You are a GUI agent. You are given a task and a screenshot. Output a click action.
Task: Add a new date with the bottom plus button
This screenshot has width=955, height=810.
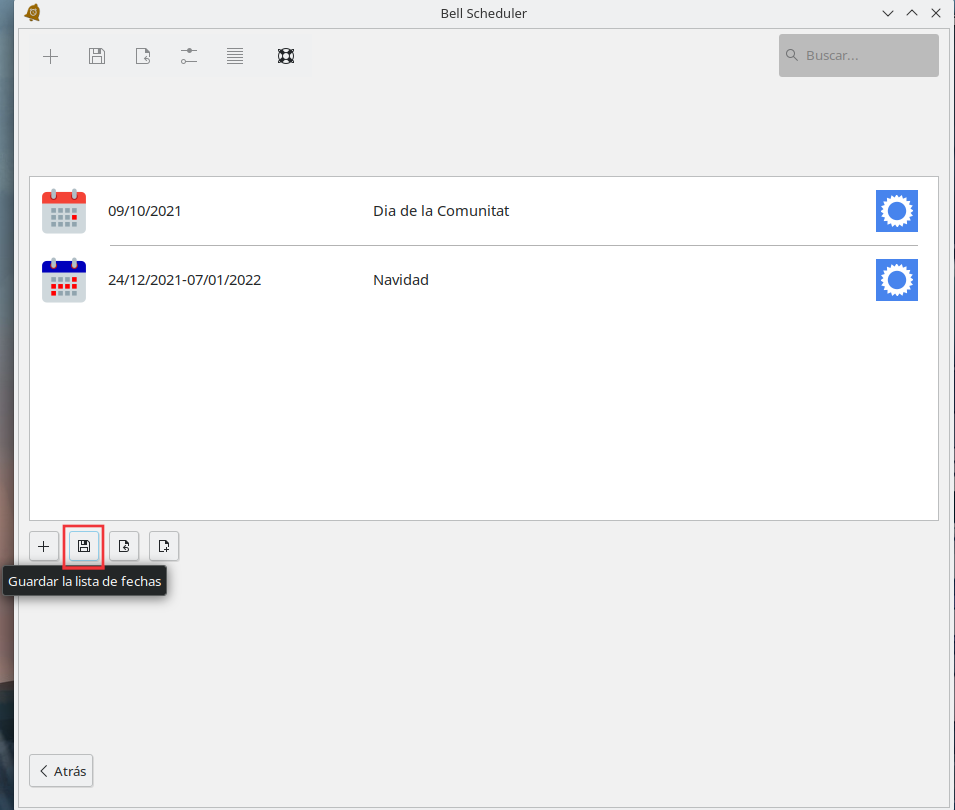[43, 546]
